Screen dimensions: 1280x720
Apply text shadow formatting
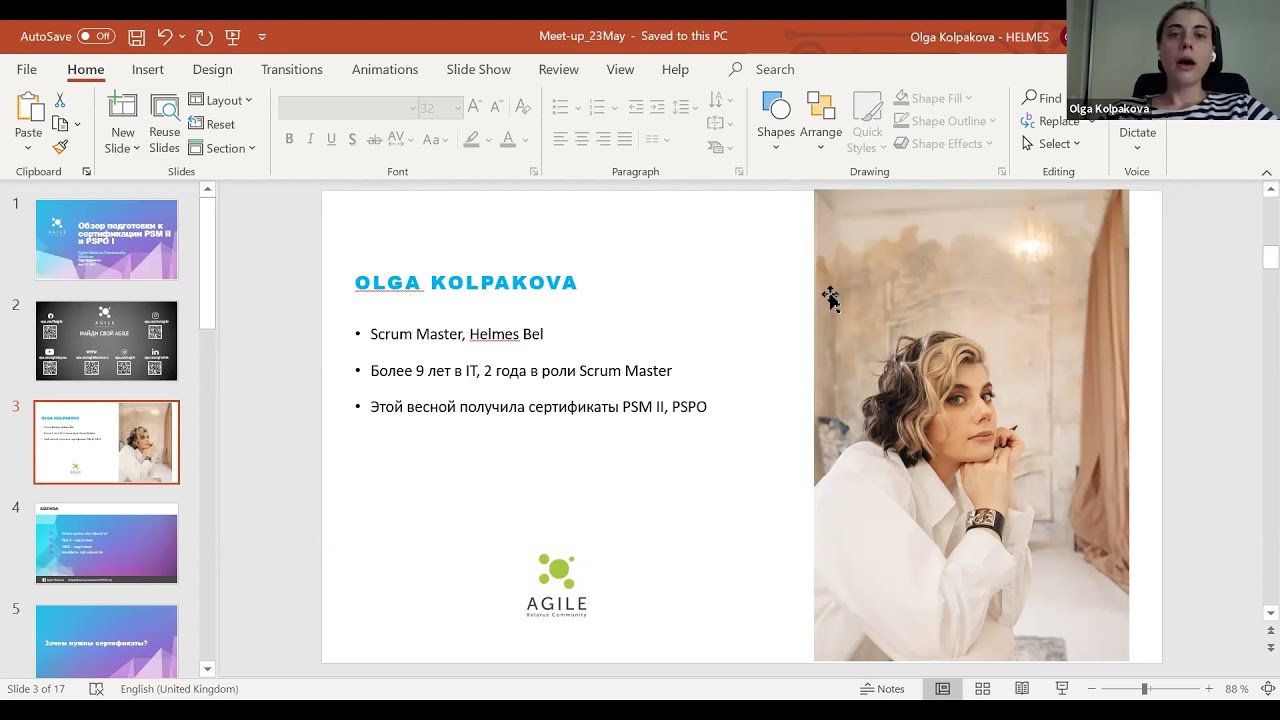click(352, 139)
